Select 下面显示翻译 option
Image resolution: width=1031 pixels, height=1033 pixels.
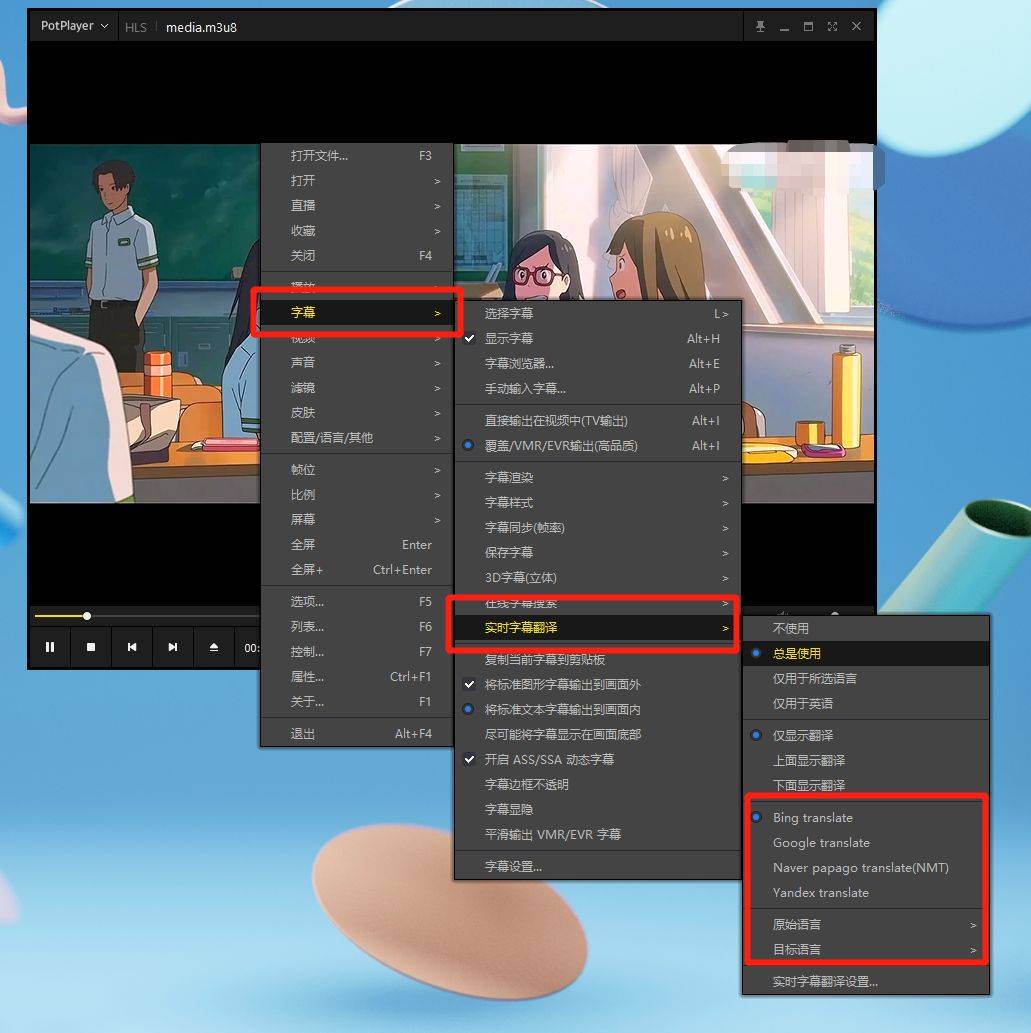tap(866, 785)
